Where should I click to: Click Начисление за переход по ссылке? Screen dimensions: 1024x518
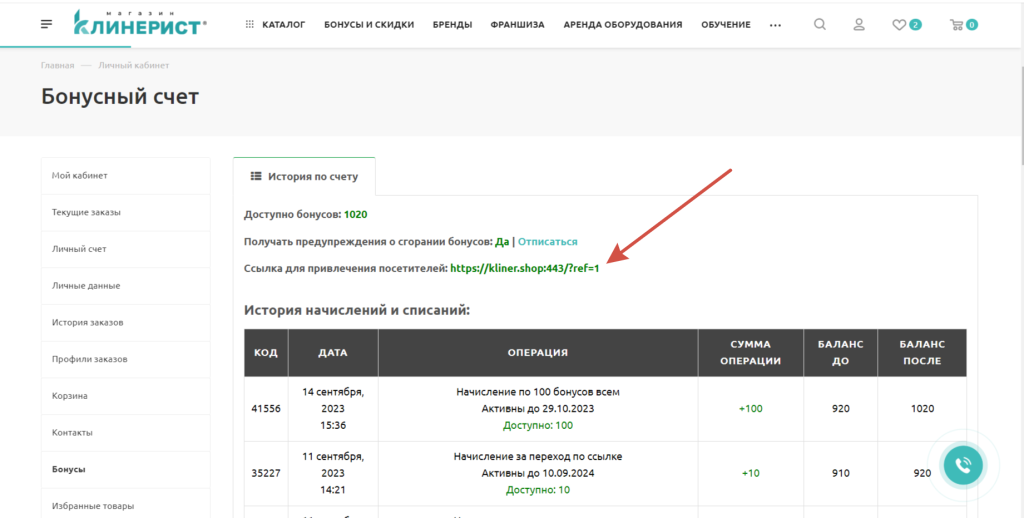pos(538,457)
